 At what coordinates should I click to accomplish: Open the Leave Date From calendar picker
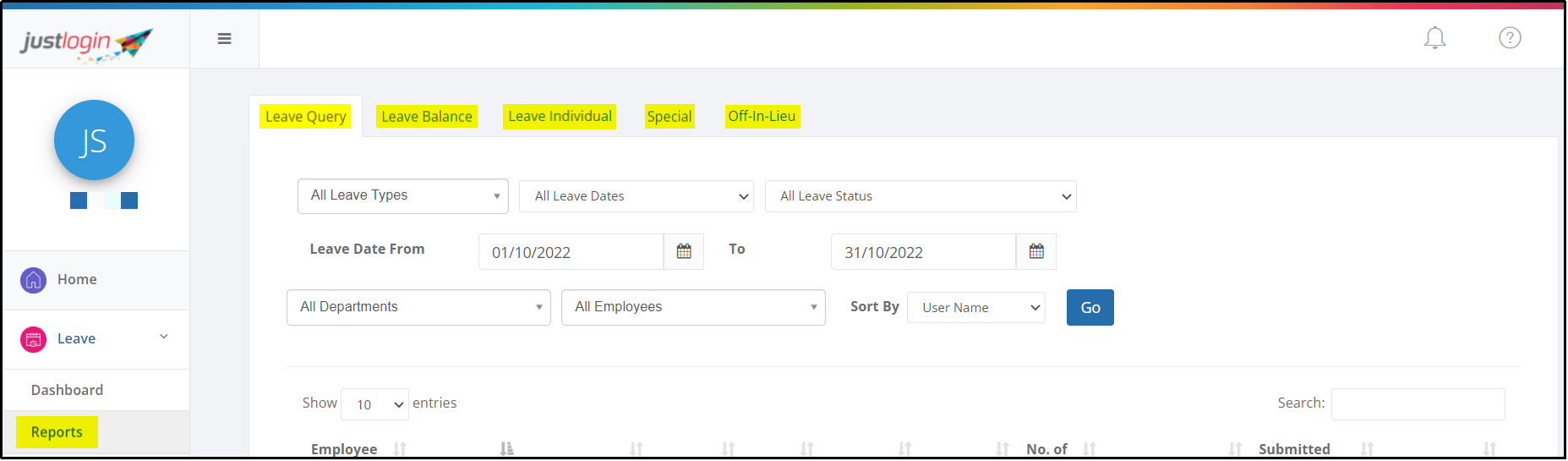coord(684,252)
